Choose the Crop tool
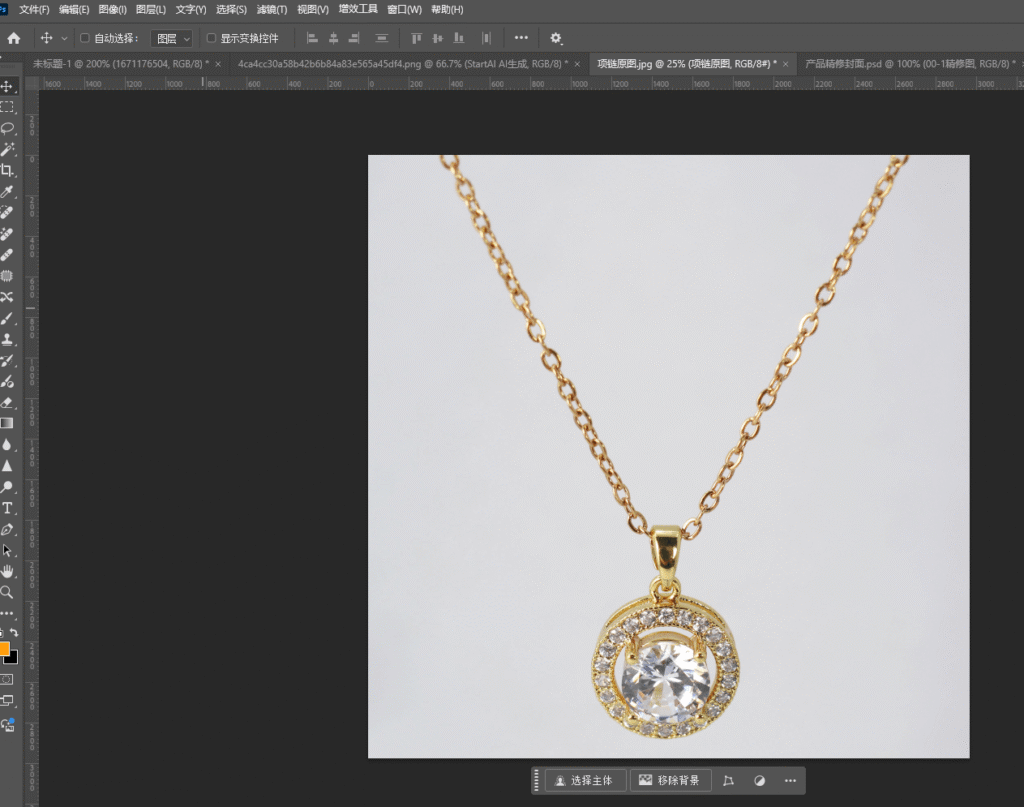 [x=7, y=170]
